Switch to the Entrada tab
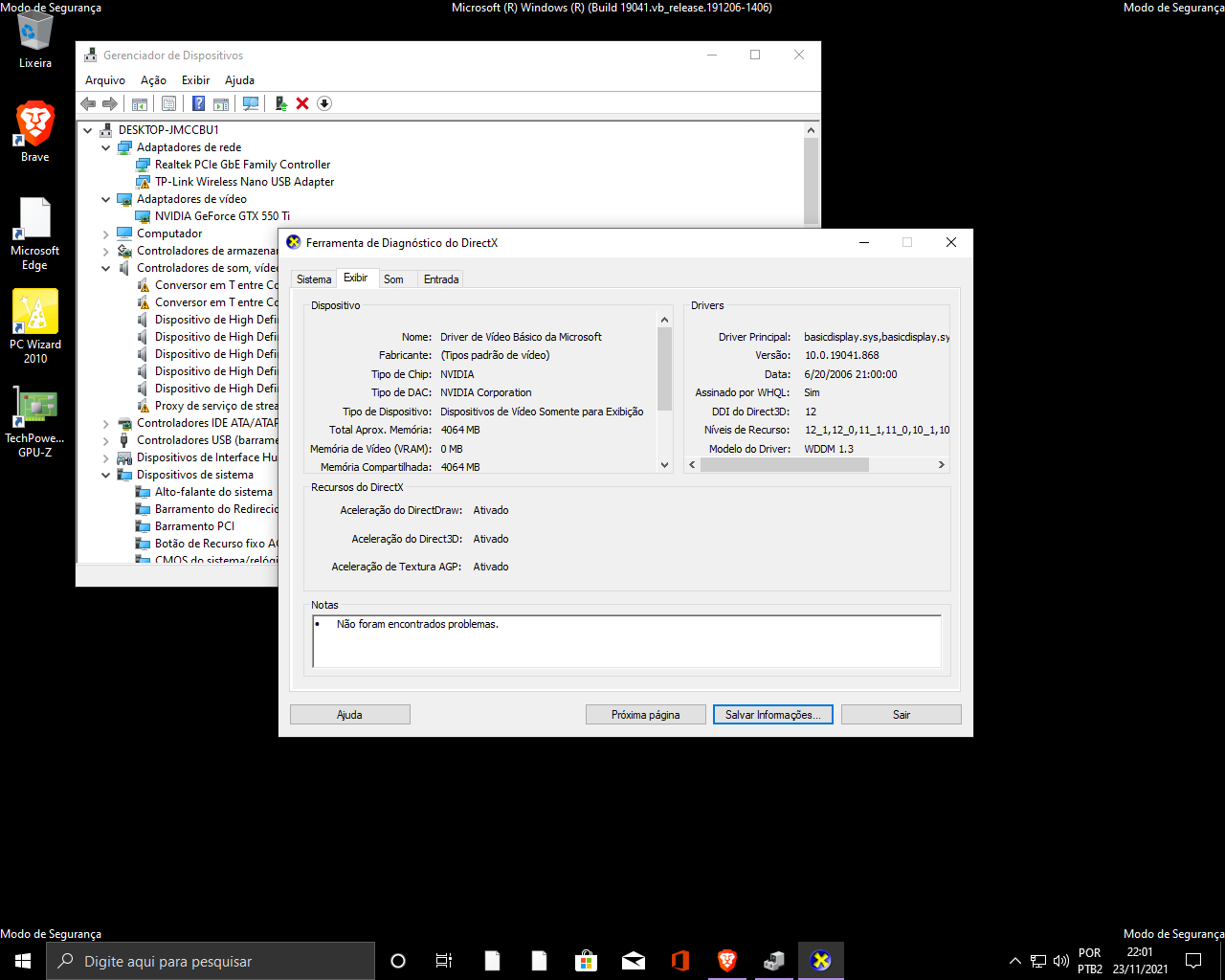 tap(441, 279)
